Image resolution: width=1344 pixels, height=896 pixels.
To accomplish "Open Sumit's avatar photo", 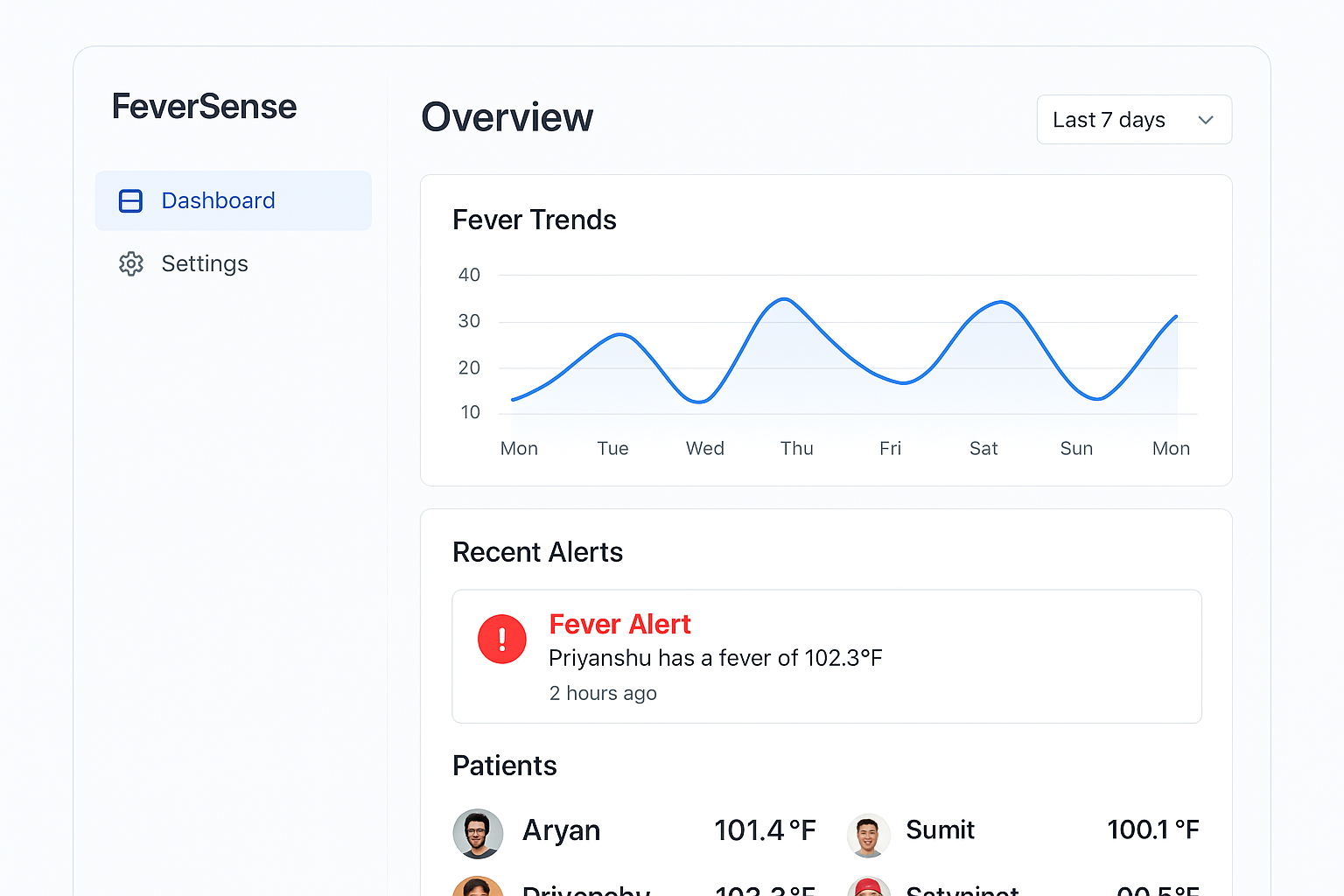I will (x=868, y=835).
